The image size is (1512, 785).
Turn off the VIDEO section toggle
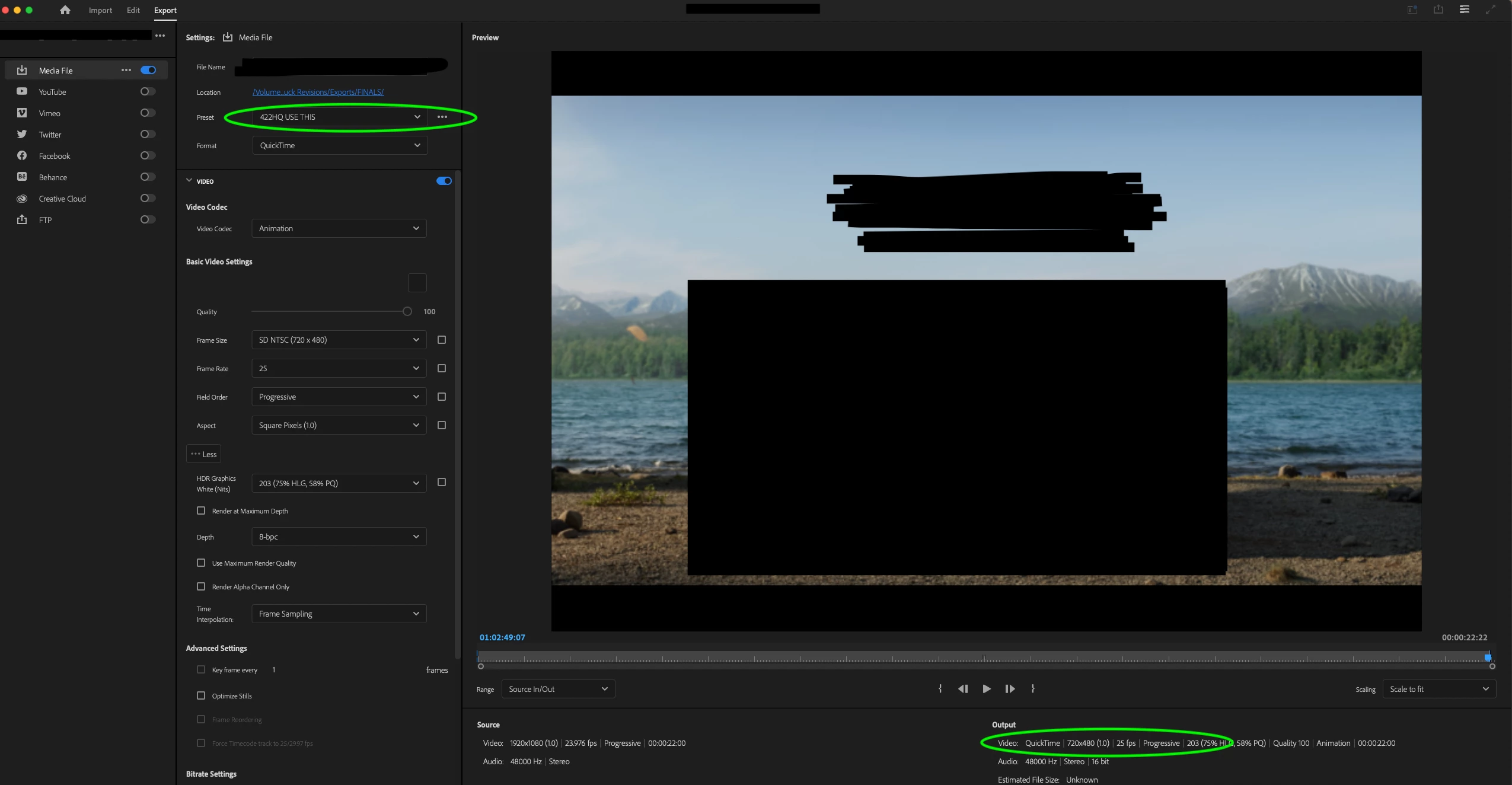444,181
